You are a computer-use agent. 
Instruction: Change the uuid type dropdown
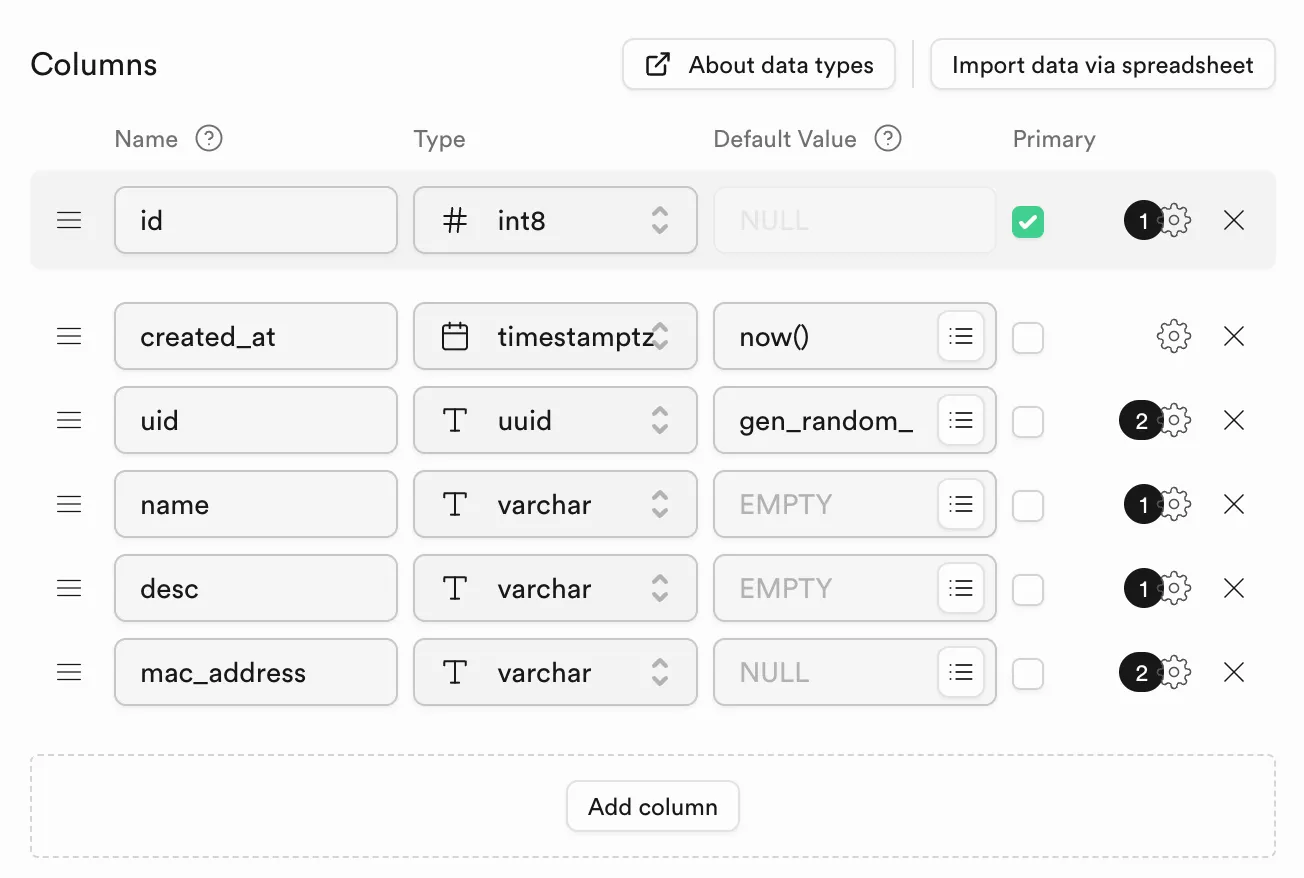pos(555,421)
